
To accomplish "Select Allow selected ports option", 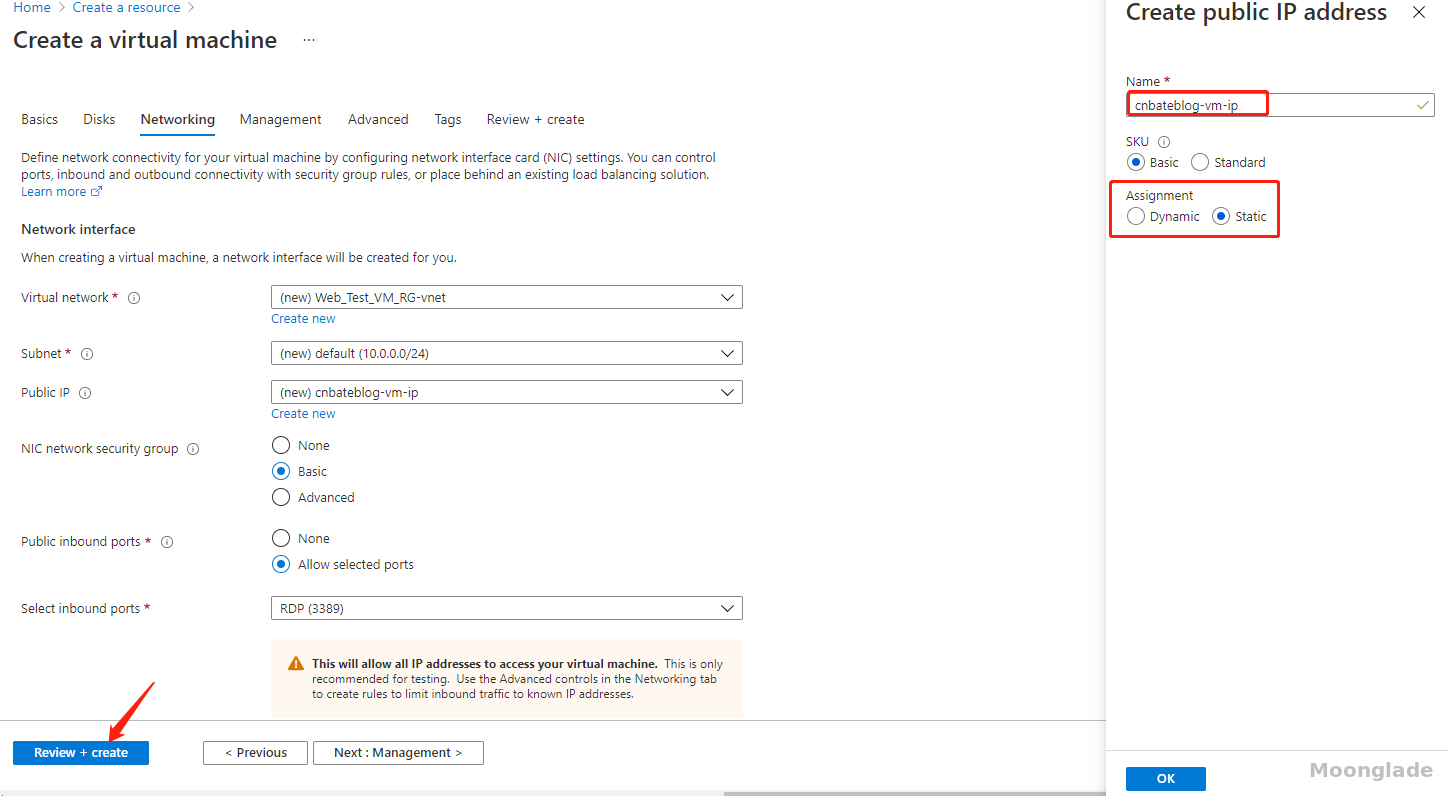I will (x=281, y=564).
